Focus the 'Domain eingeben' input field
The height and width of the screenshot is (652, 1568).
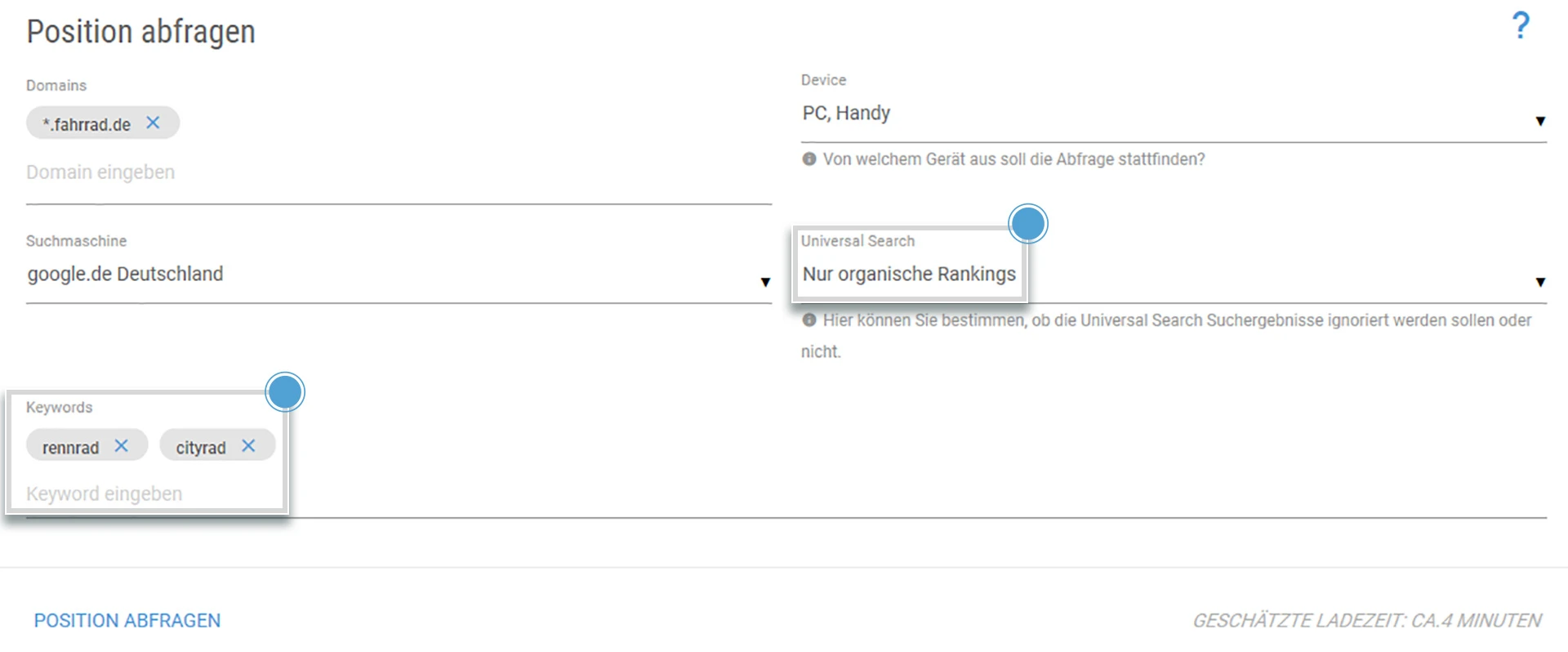tap(100, 172)
